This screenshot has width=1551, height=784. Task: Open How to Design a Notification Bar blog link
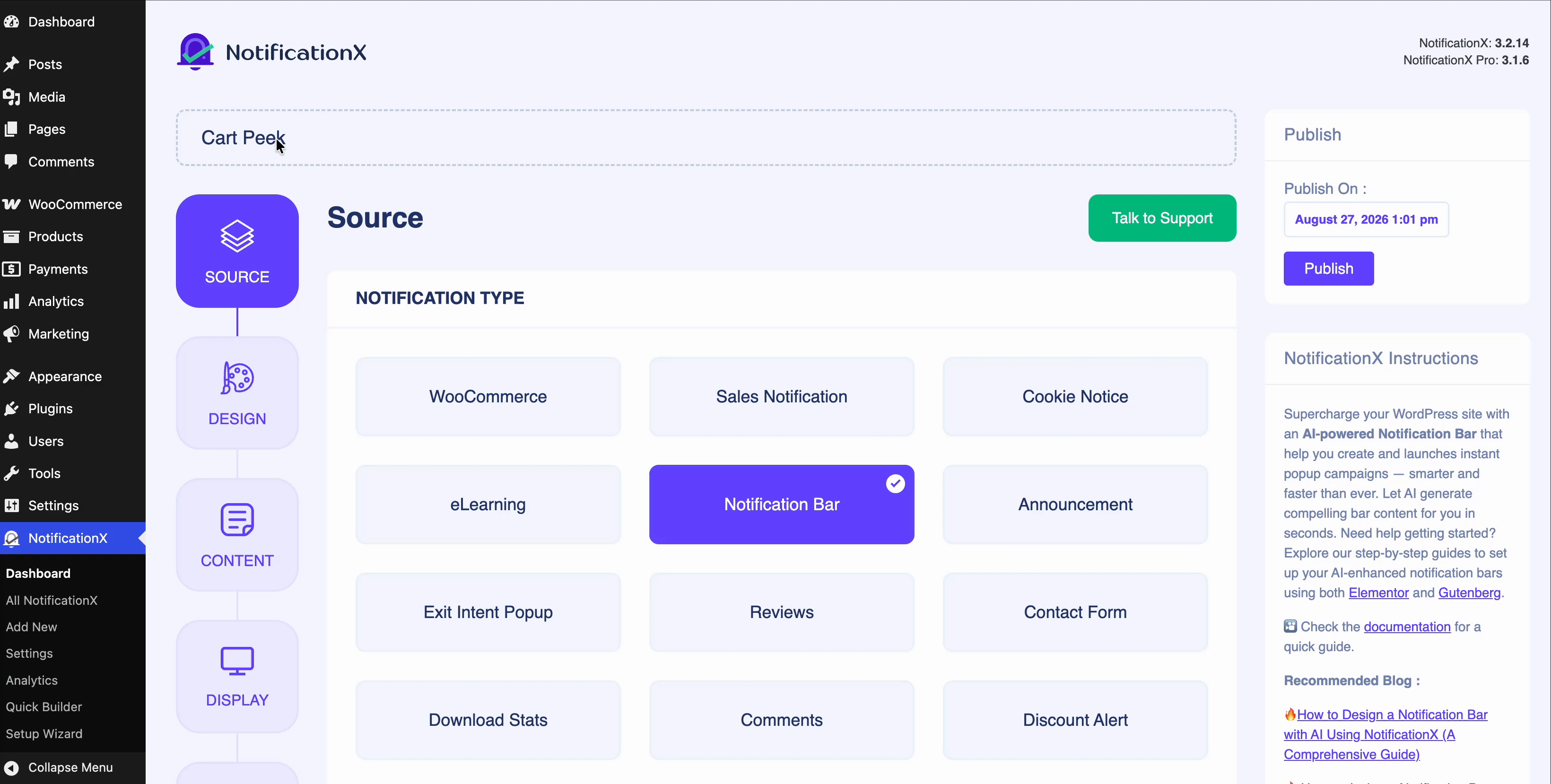(1385, 734)
